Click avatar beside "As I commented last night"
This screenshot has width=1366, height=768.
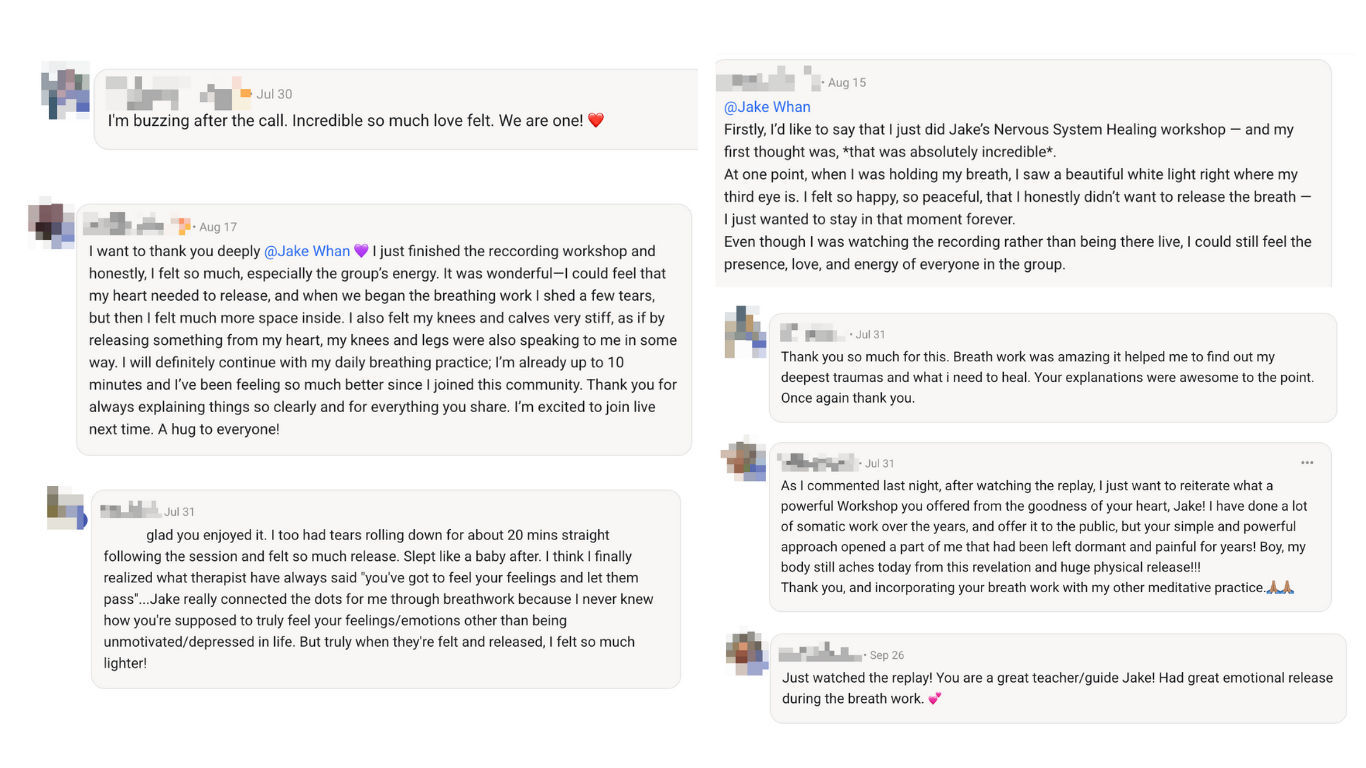[744, 459]
